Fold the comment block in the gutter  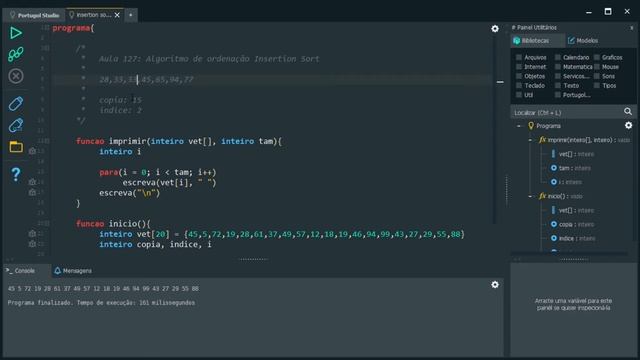click(47, 48)
